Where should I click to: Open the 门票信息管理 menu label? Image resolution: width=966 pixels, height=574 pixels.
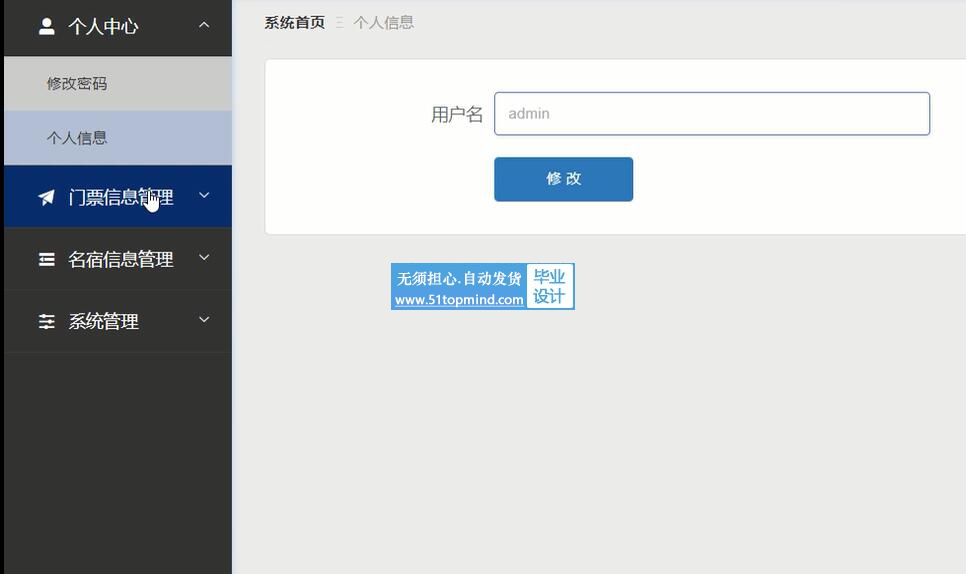coord(121,197)
